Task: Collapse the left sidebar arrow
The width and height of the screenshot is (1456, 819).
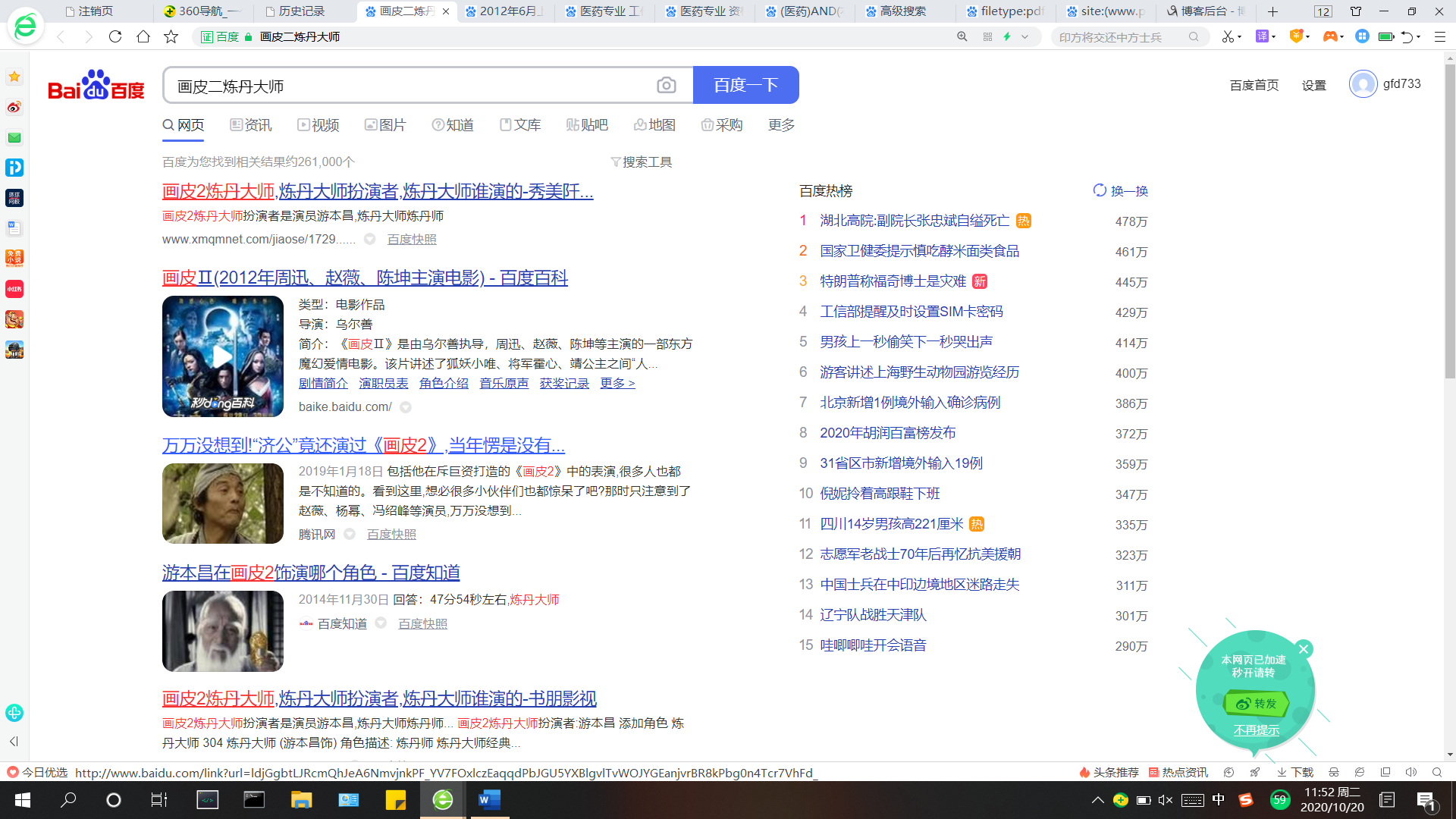Action: point(14,741)
